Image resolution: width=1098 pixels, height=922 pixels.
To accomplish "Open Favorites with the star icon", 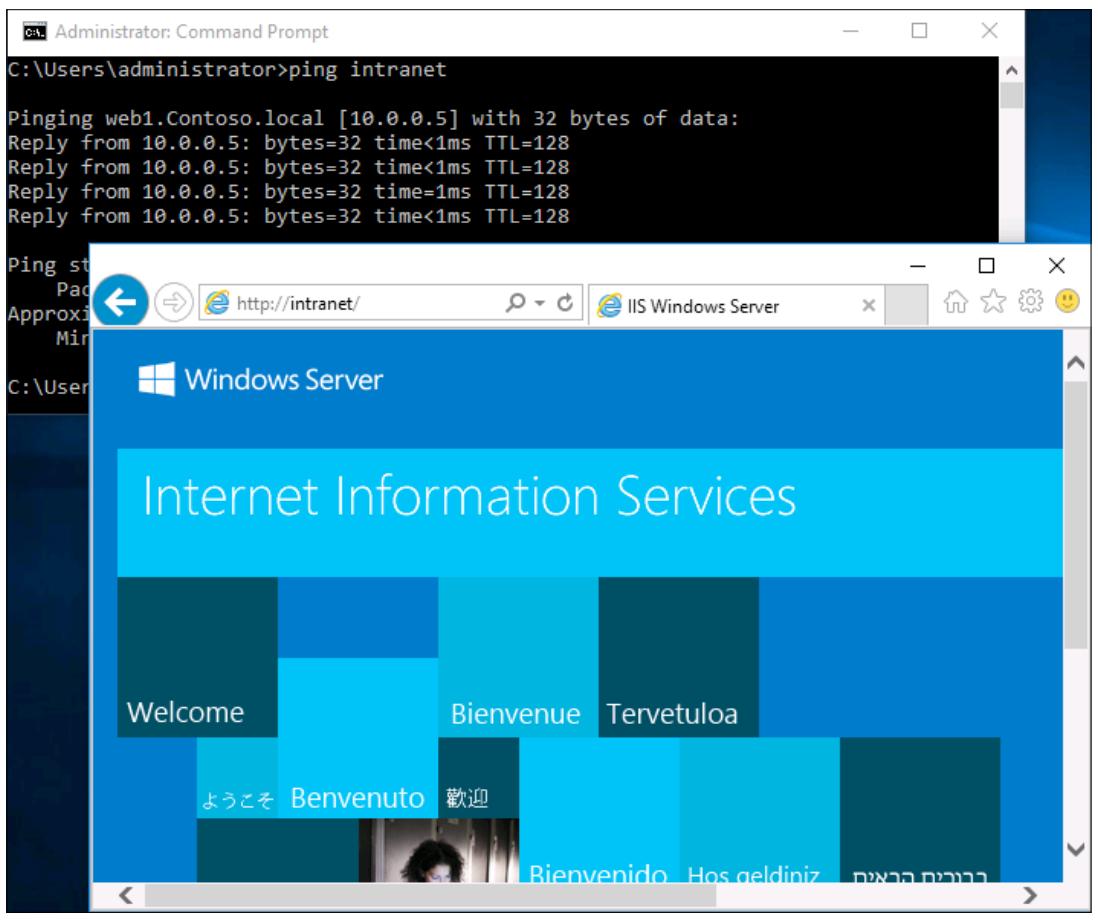I will pyautogui.click(x=993, y=302).
